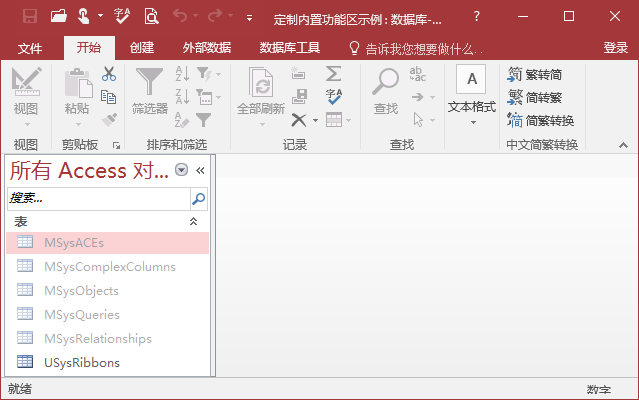The width and height of the screenshot is (639, 400).
Task: Click the 筛选器 filter button
Action: click(x=150, y=91)
